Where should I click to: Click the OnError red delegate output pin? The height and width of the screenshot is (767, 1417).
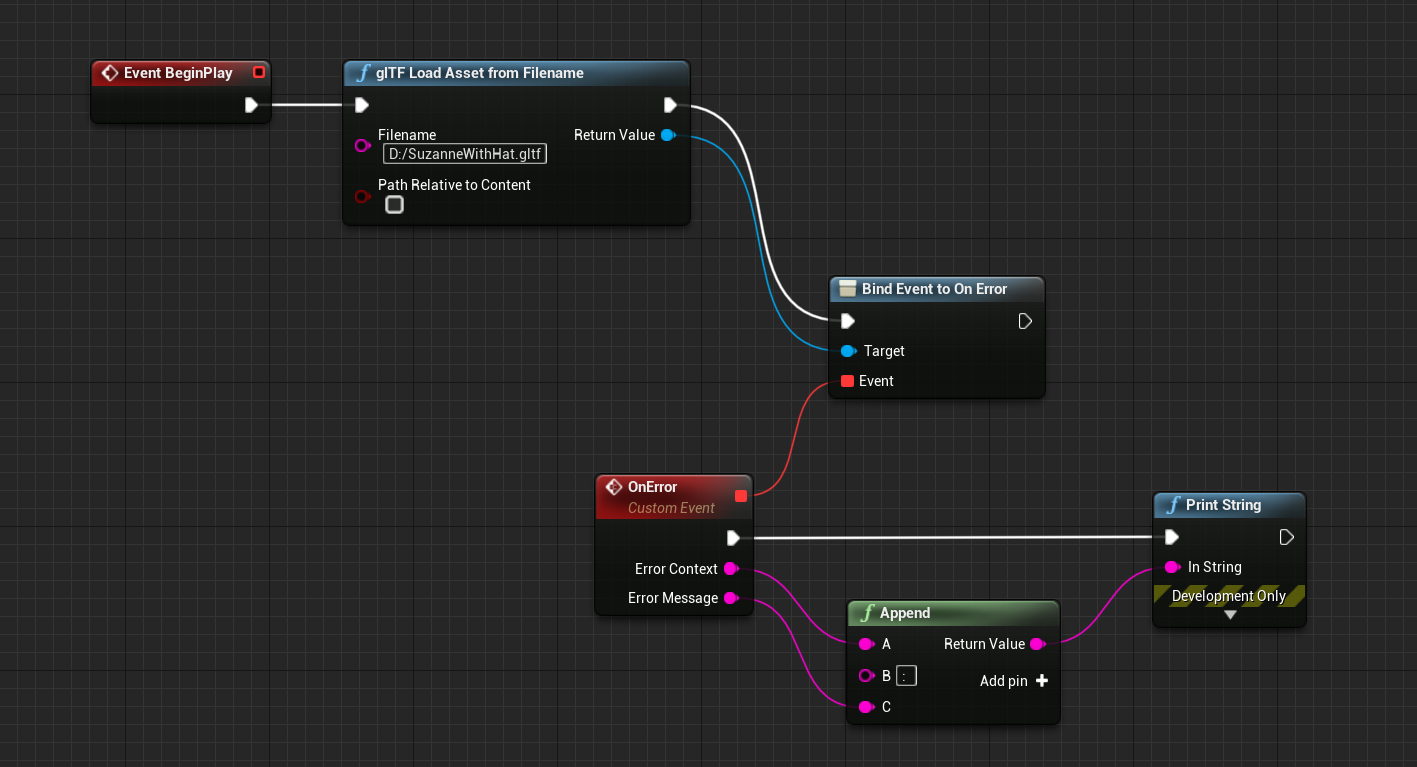(x=740, y=495)
